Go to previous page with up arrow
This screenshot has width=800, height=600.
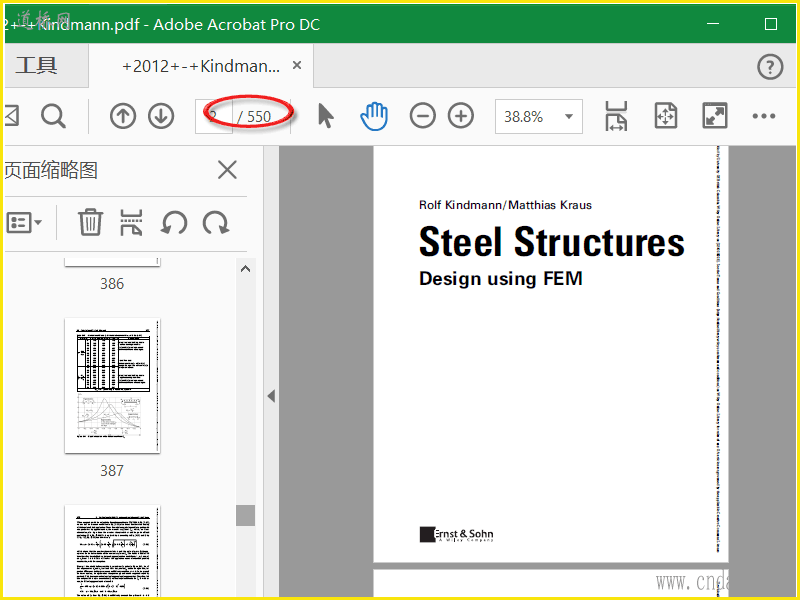pyautogui.click(x=122, y=116)
